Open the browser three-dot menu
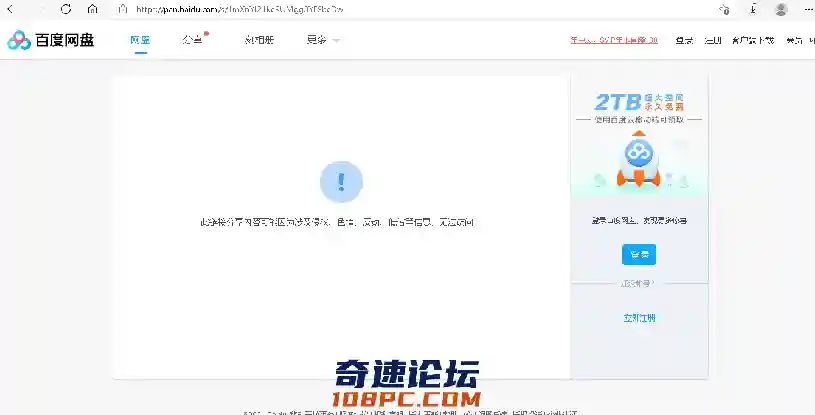 807,9
